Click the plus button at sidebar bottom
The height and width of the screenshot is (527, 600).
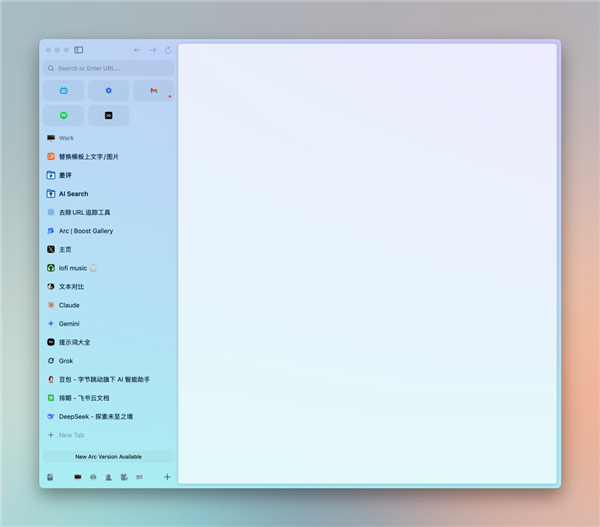pos(167,477)
